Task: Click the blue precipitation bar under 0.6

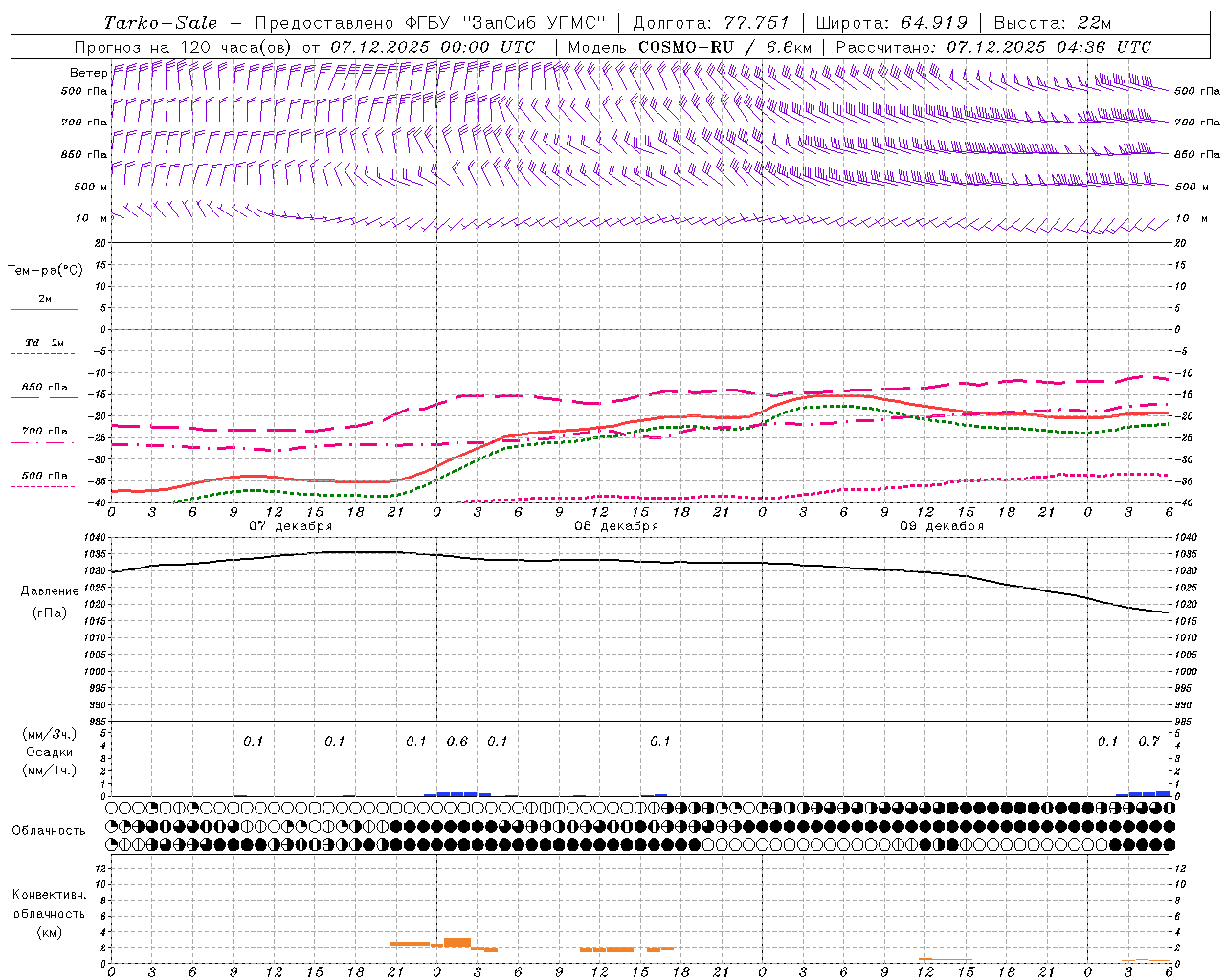Action: 457,793
